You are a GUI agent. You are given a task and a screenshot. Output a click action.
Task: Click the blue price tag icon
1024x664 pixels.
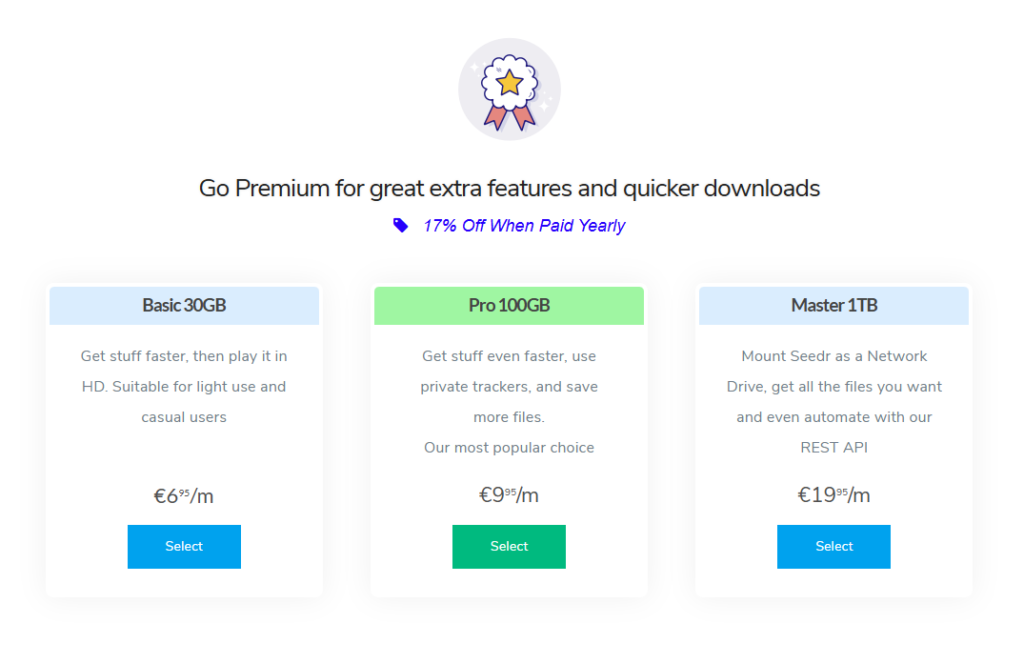[x=401, y=225]
